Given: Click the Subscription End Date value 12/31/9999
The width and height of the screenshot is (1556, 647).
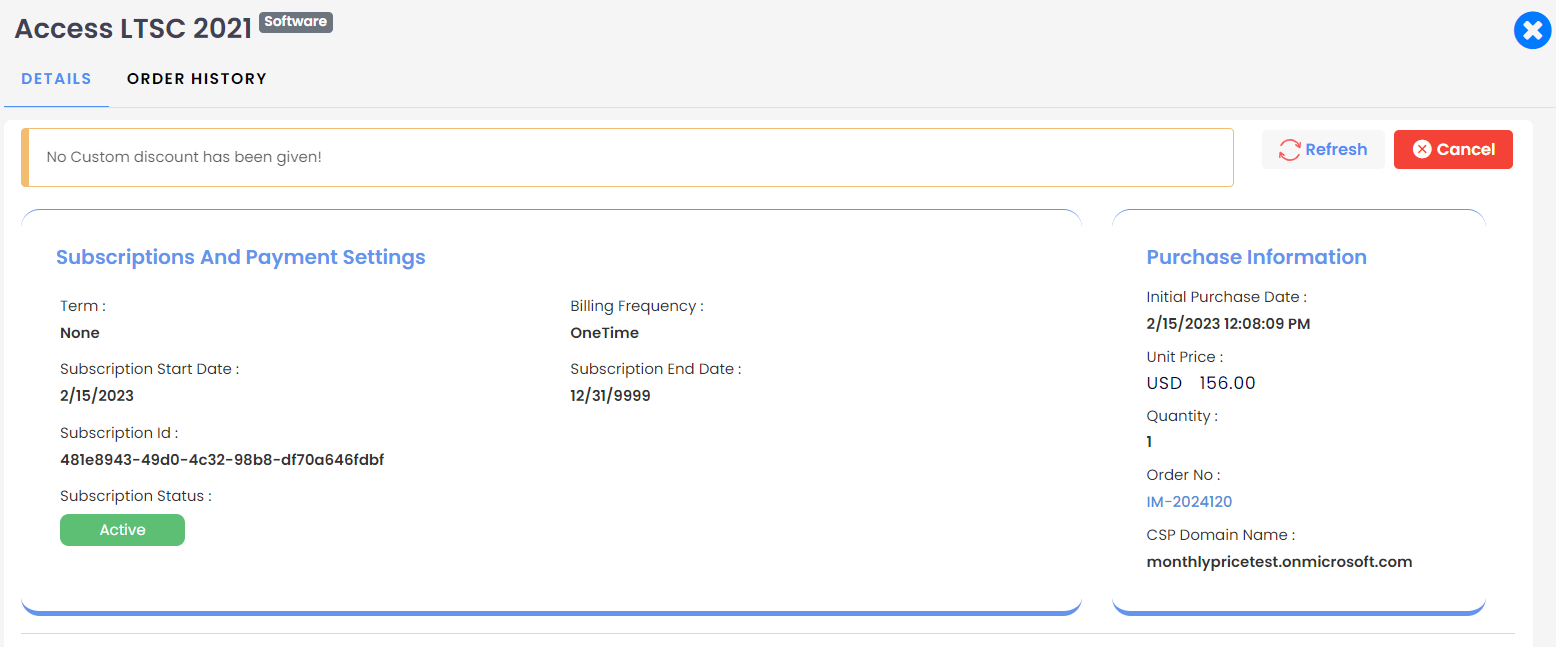Looking at the screenshot, I should tap(611, 396).
